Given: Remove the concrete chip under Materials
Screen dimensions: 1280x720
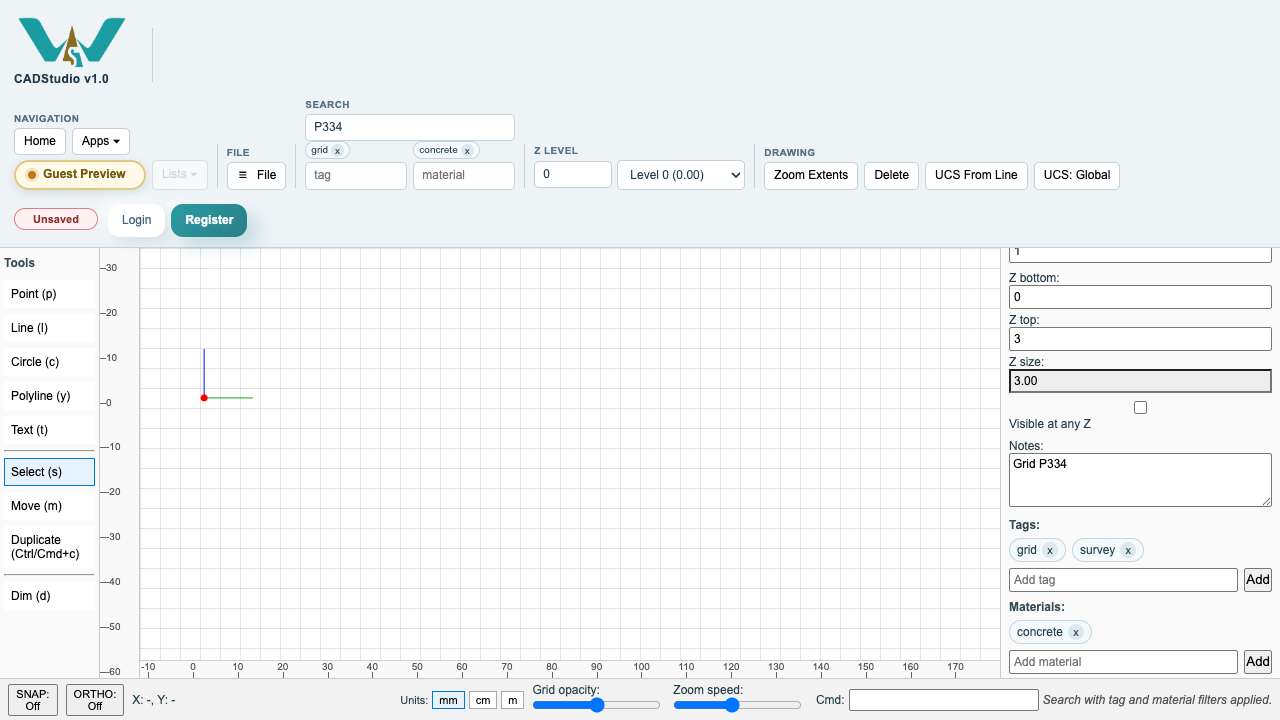Looking at the screenshot, I should pos(1075,632).
